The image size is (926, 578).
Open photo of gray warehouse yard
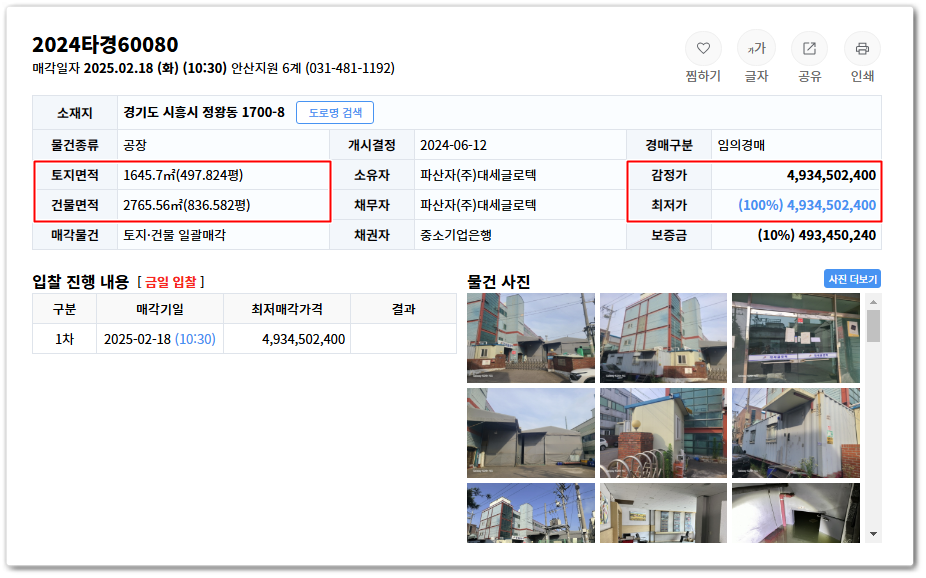pos(531,433)
